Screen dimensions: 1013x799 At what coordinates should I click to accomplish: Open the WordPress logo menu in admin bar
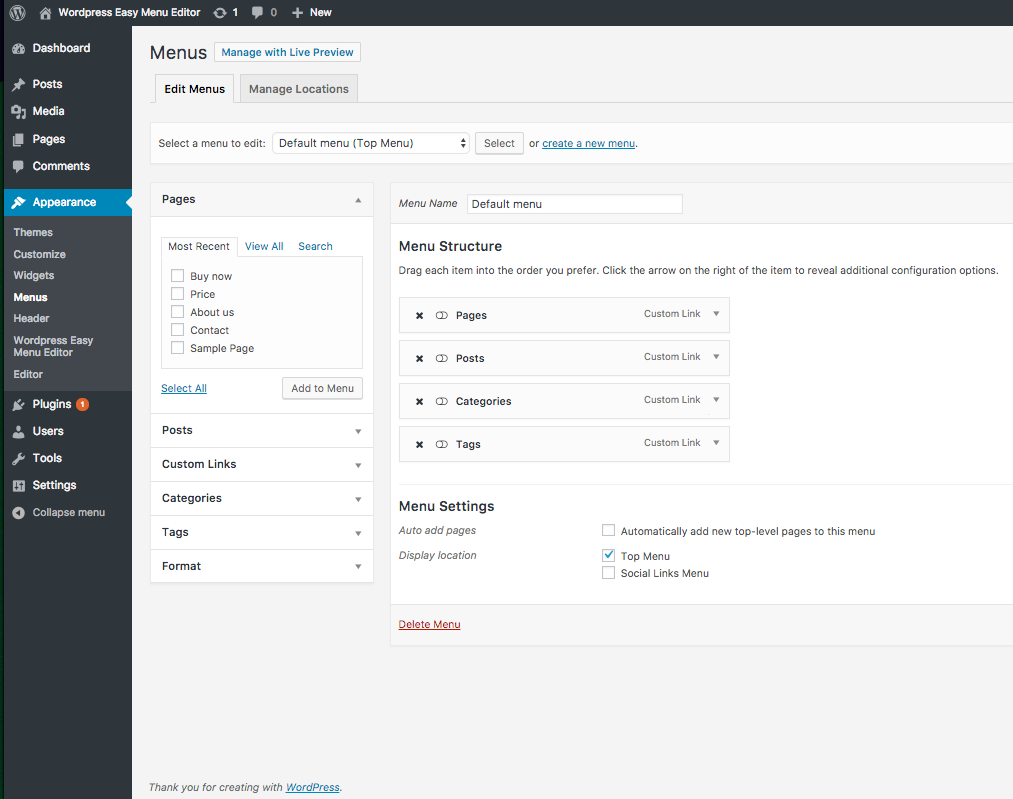(x=16, y=12)
